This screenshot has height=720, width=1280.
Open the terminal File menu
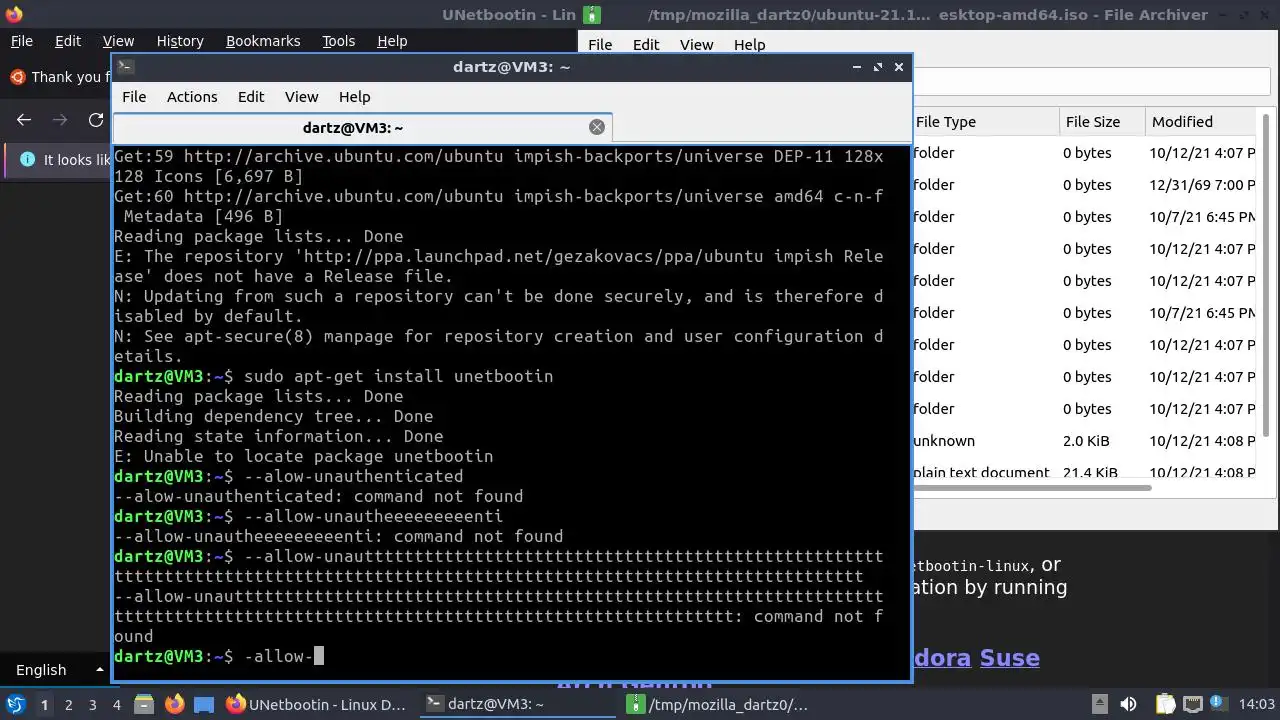[x=134, y=97]
